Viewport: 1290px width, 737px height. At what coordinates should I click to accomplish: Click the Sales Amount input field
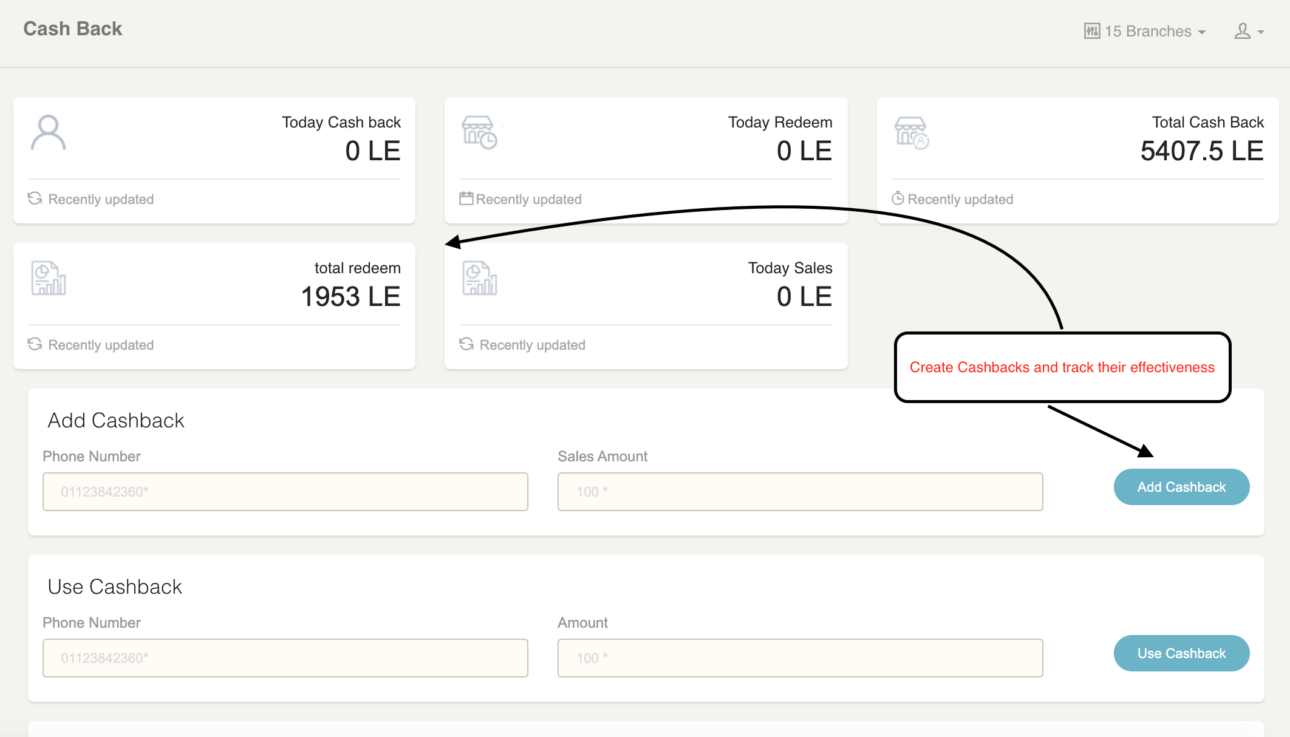click(800, 492)
